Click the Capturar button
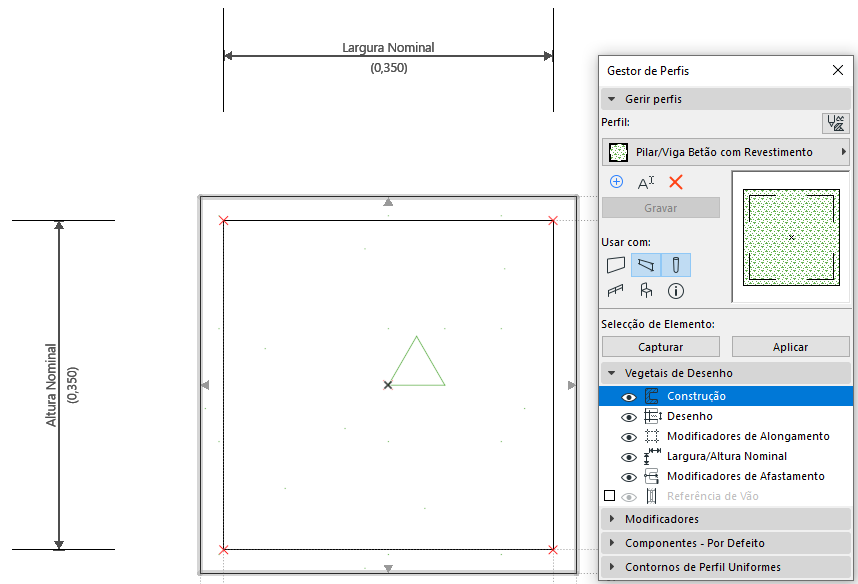This screenshot has width=858, height=584. click(661, 347)
